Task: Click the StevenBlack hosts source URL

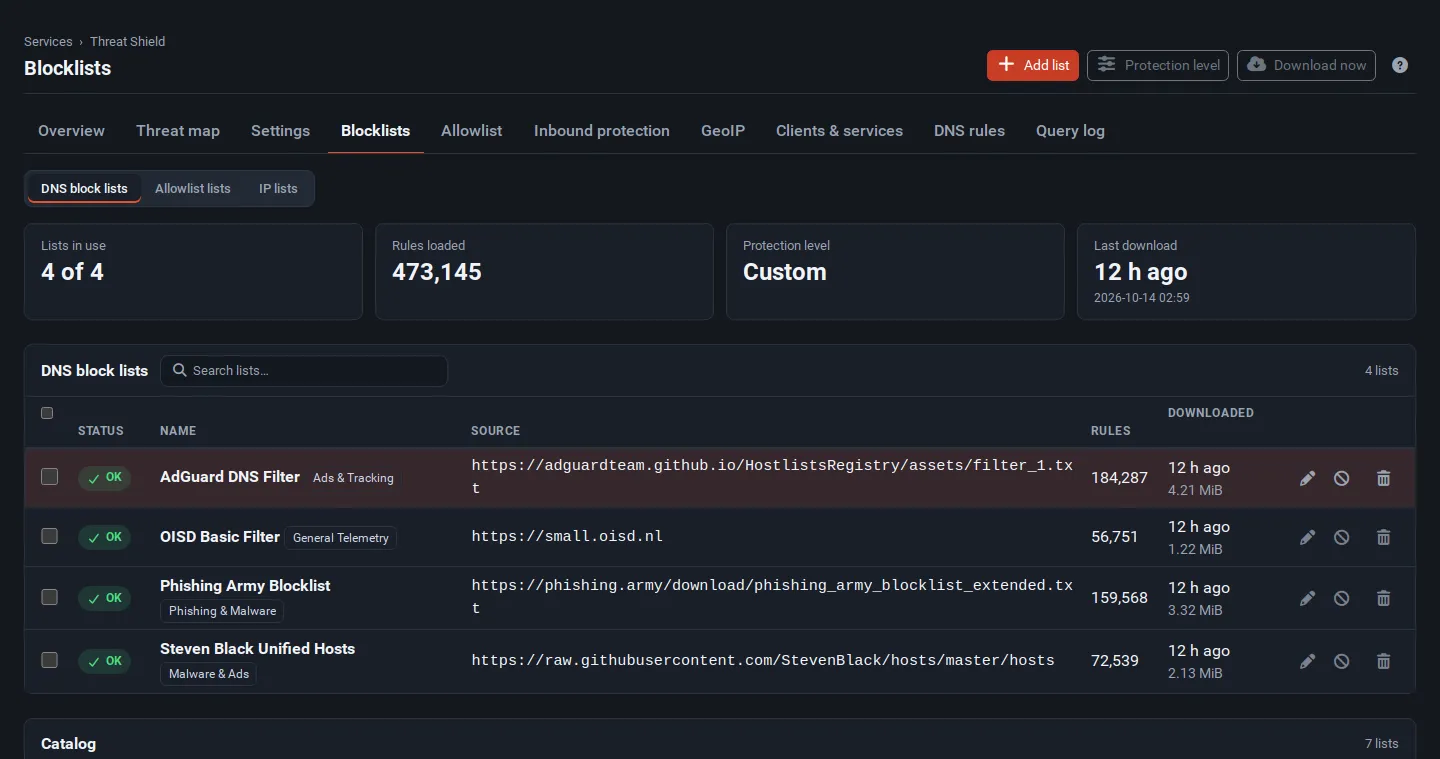Action: [x=763, y=660]
